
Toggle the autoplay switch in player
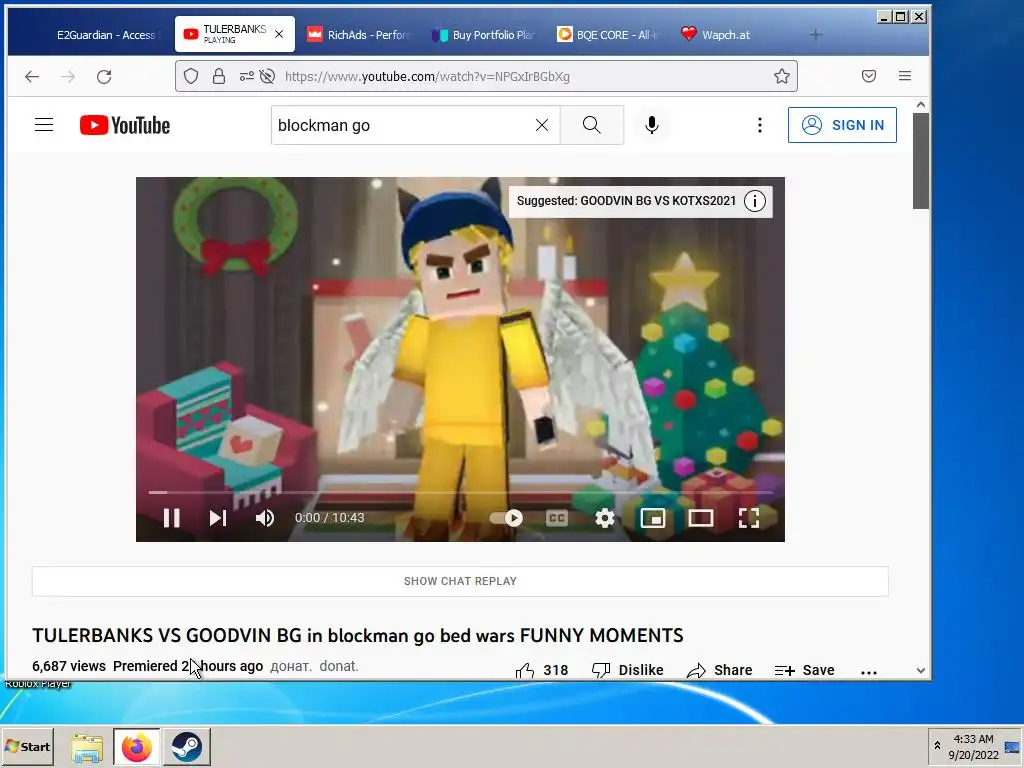507,518
